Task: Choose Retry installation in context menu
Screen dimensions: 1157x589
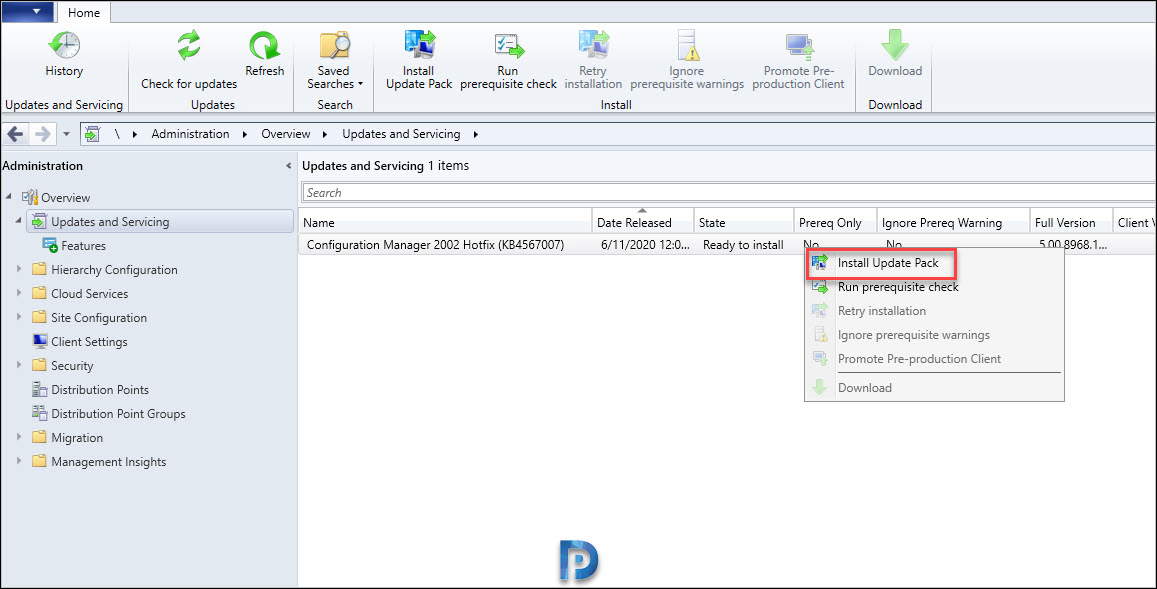Action: click(934, 311)
